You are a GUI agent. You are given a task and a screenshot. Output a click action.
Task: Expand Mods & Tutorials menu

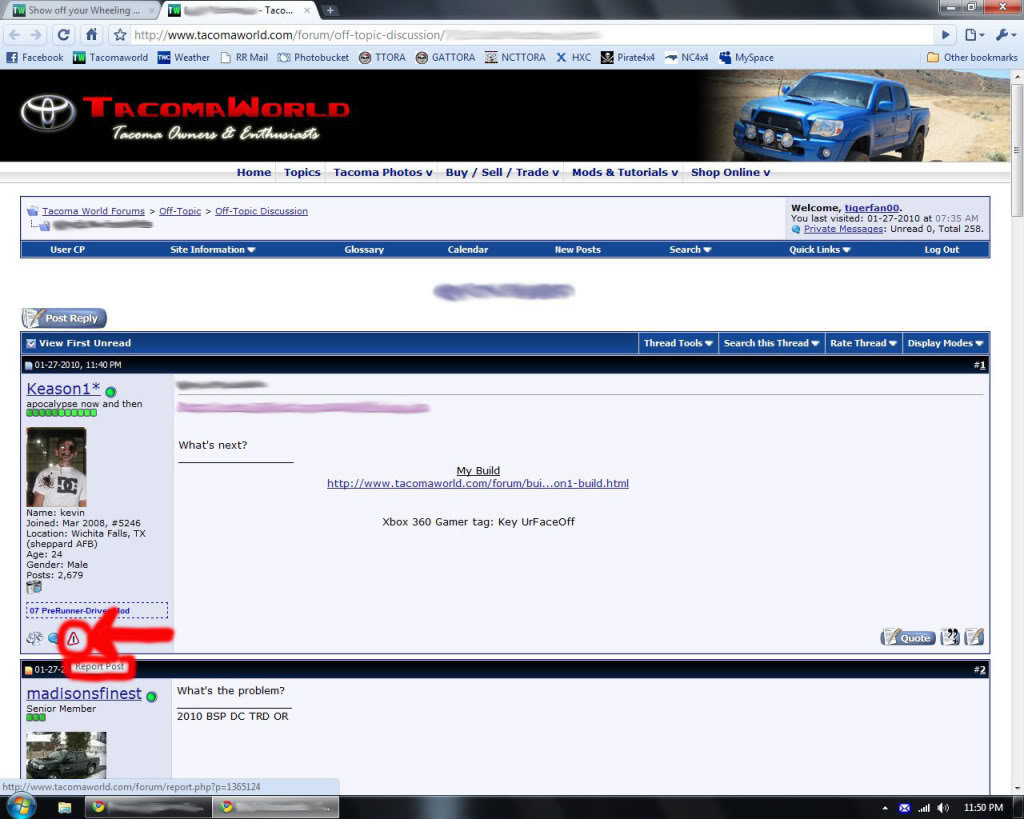[x=625, y=172]
